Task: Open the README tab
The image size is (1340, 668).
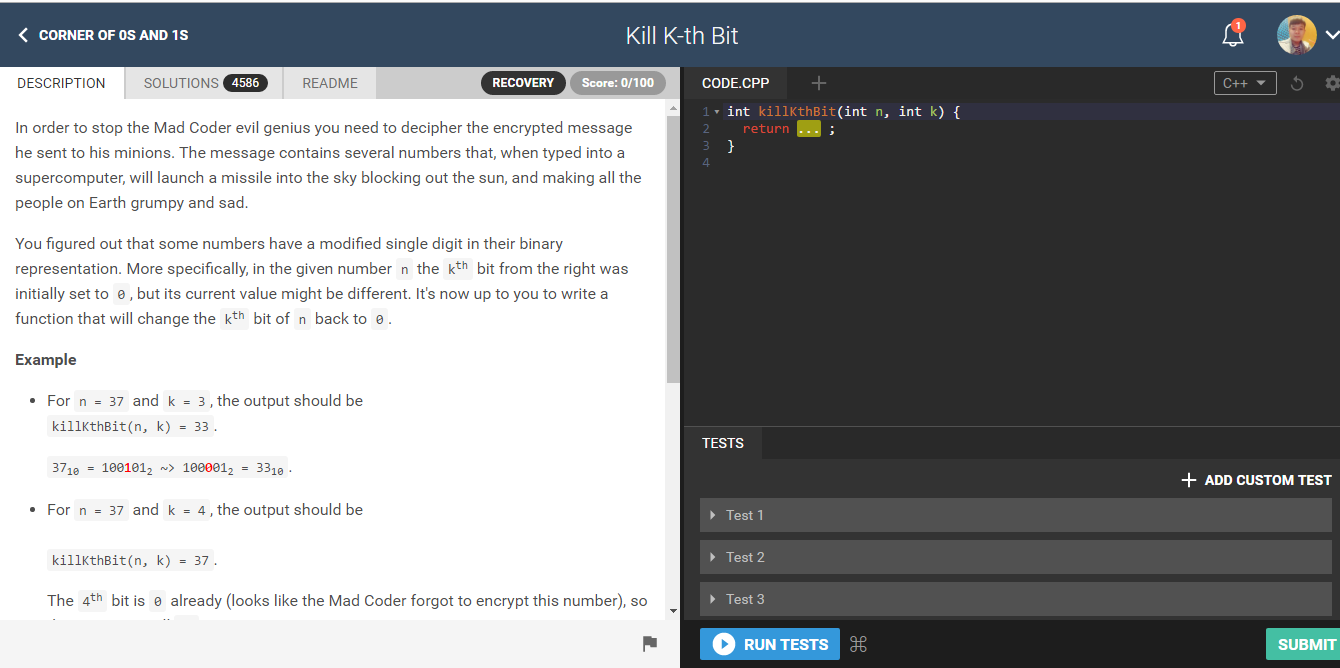Action: pyautogui.click(x=329, y=83)
